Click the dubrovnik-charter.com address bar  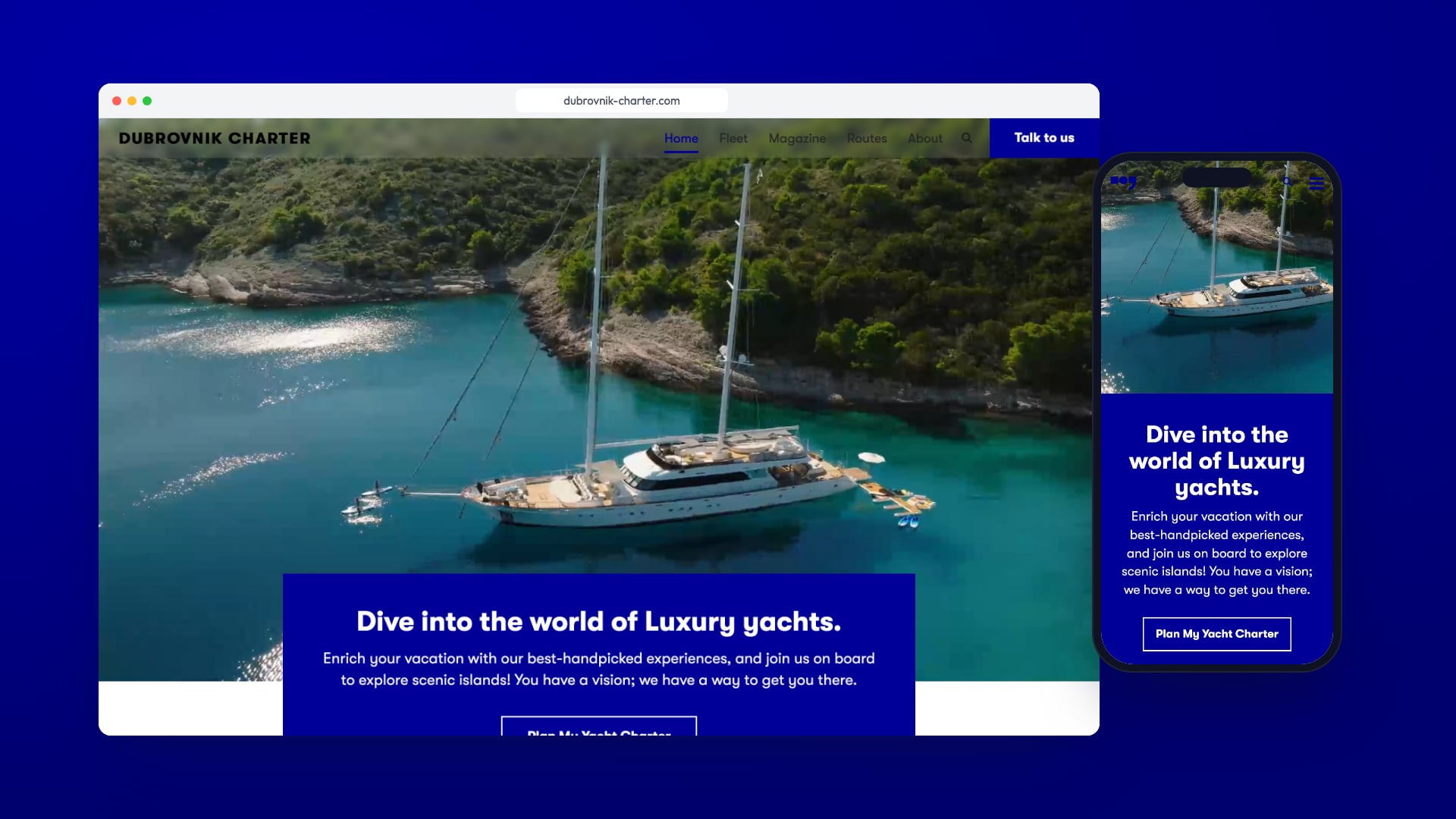tap(622, 100)
